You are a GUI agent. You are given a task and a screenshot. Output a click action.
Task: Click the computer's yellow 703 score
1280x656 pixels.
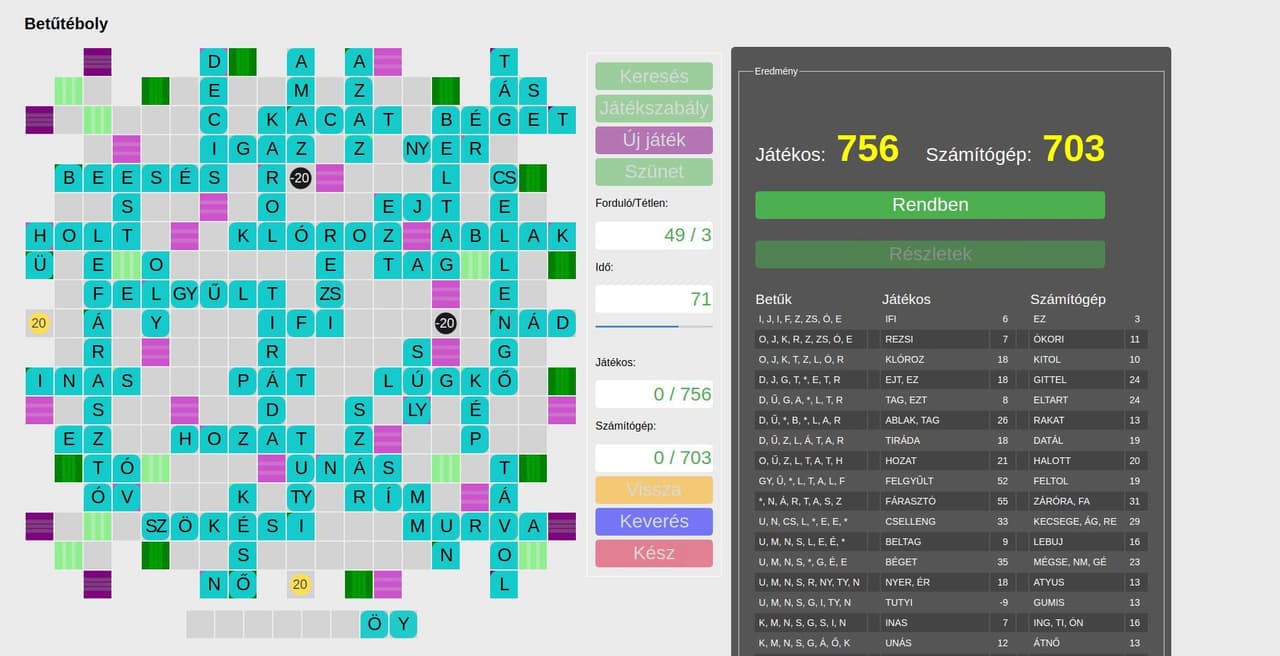coord(1074,149)
